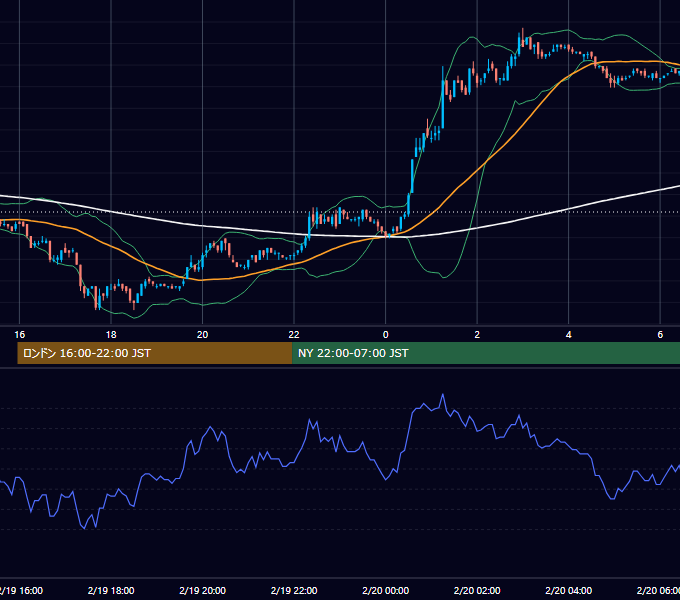Click the highest peak of the blue oscillator line
Image resolution: width=680 pixels, height=600 pixels.
click(443, 395)
